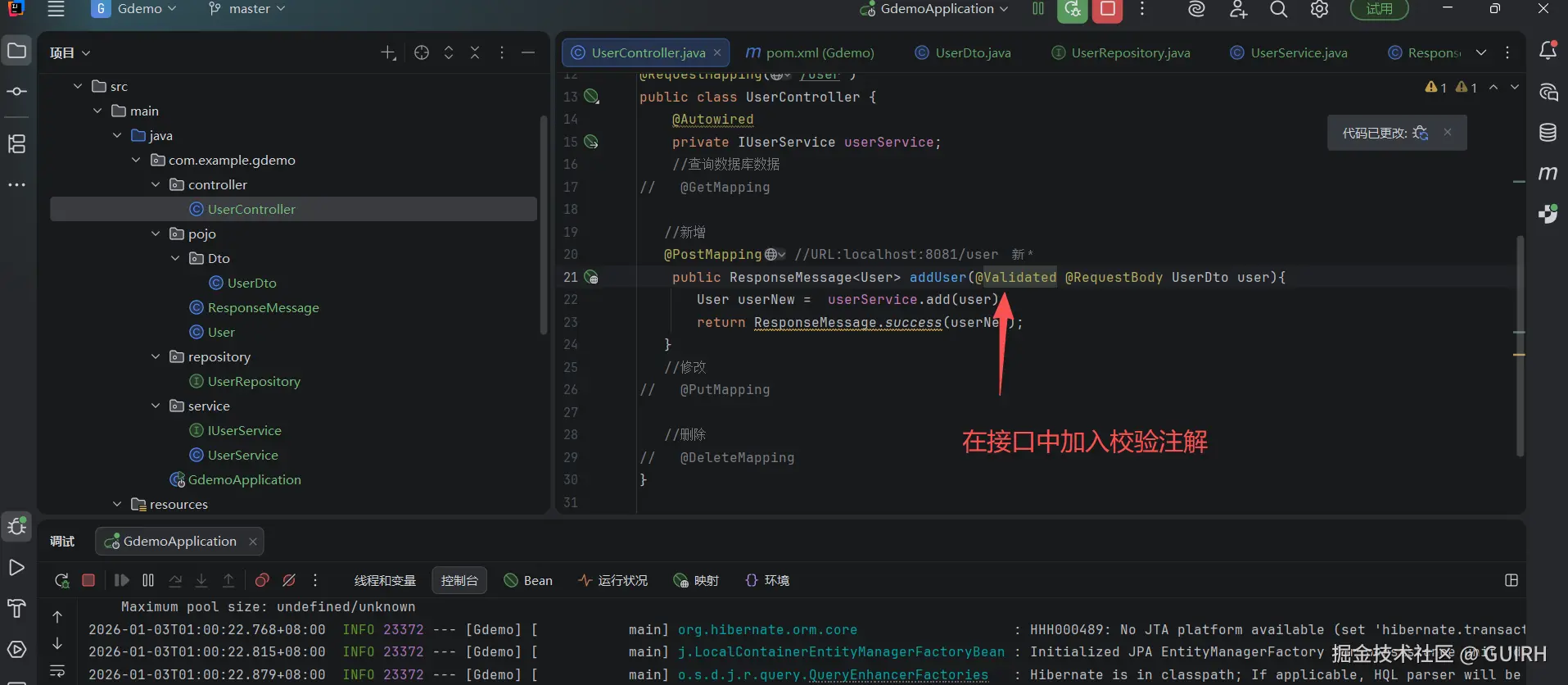Toggle mute breakpoints icon
Viewport: 1568px width, 685px height.
[289, 580]
